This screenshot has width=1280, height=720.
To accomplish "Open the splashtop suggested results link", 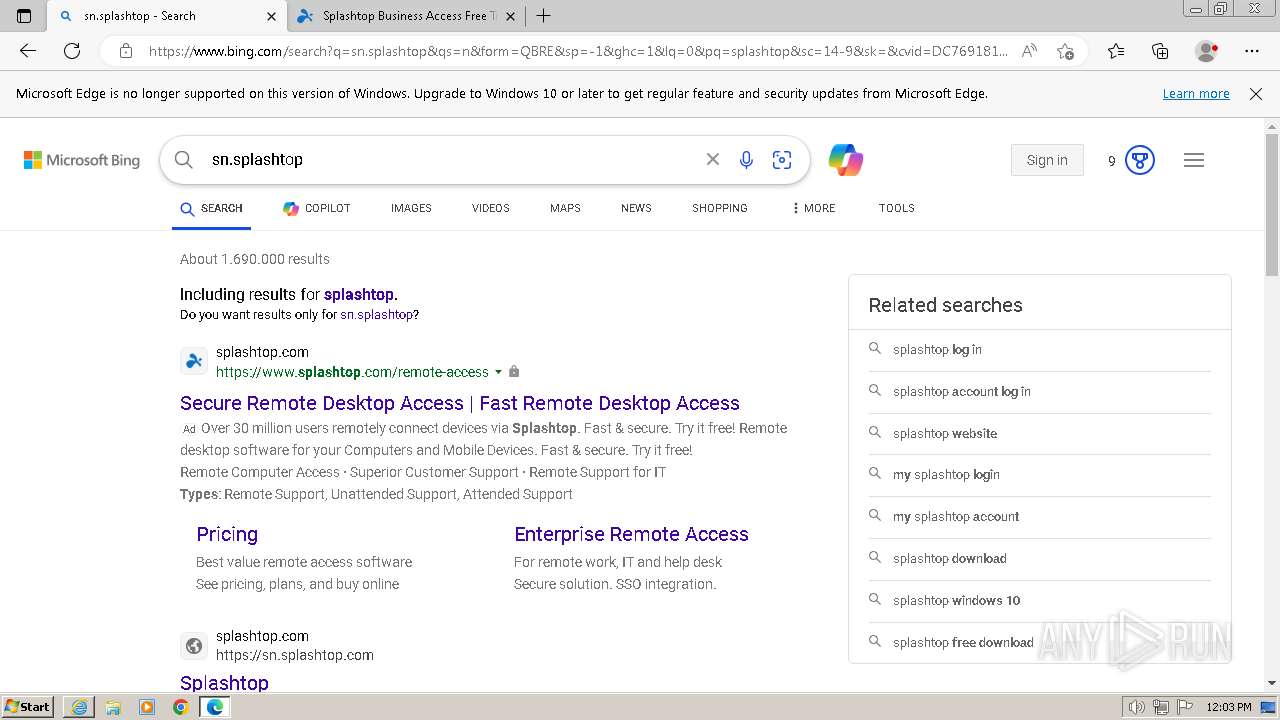I will pyautogui.click(x=358, y=294).
